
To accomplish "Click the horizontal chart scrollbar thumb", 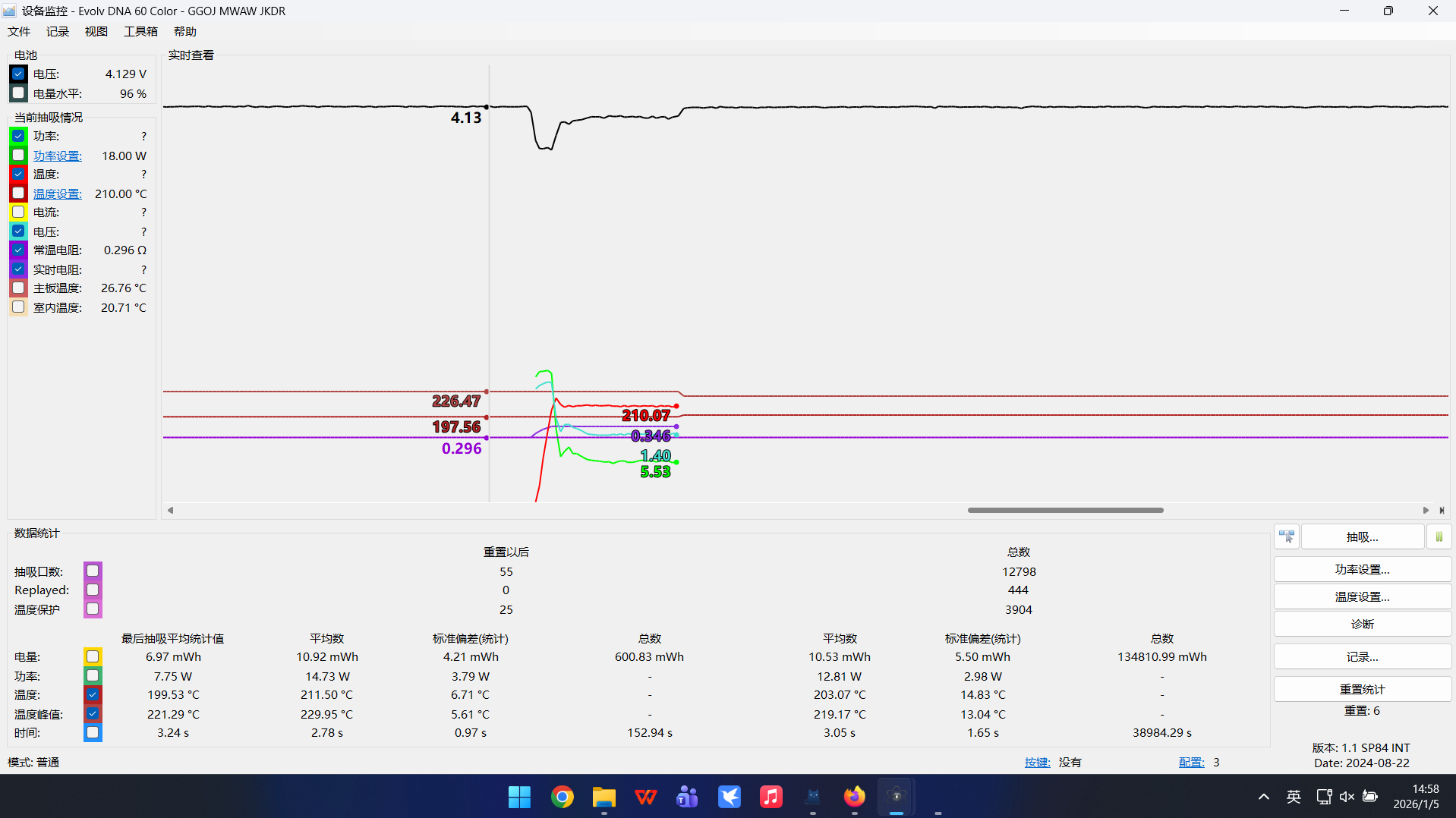I will (x=1065, y=511).
